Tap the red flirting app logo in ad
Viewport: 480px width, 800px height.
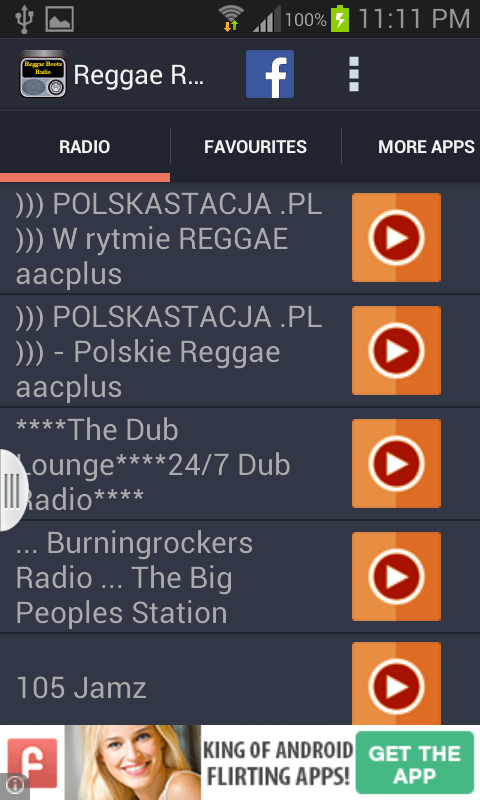(x=32, y=763)
